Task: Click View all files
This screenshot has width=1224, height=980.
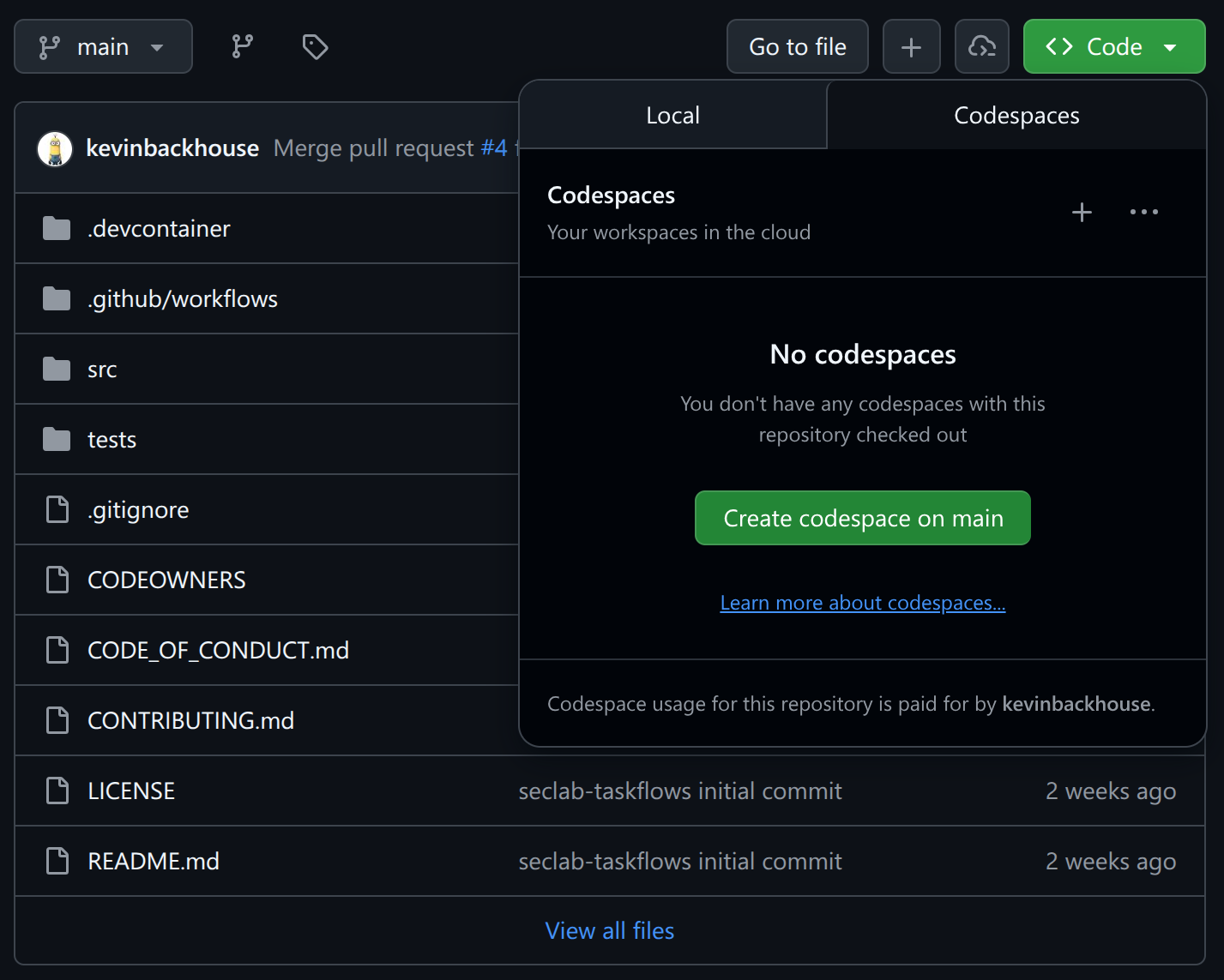Action: click(x=609, y=930)
